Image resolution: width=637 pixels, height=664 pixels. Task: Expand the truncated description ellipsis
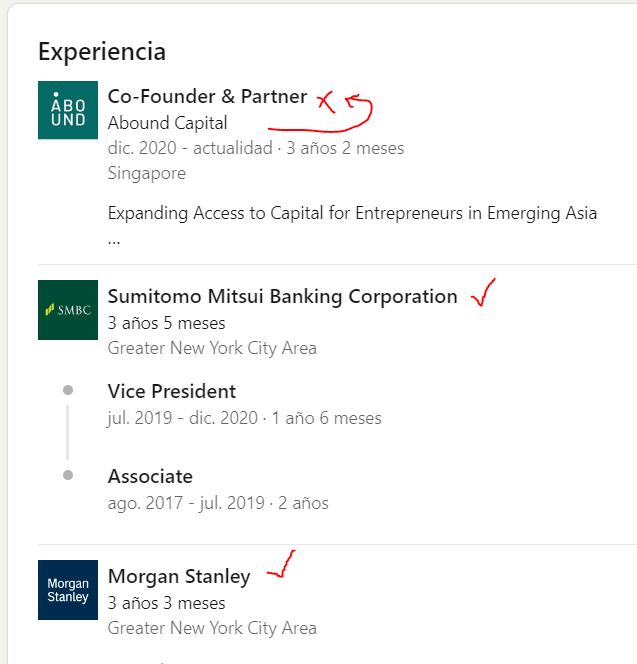click(115, 241)
